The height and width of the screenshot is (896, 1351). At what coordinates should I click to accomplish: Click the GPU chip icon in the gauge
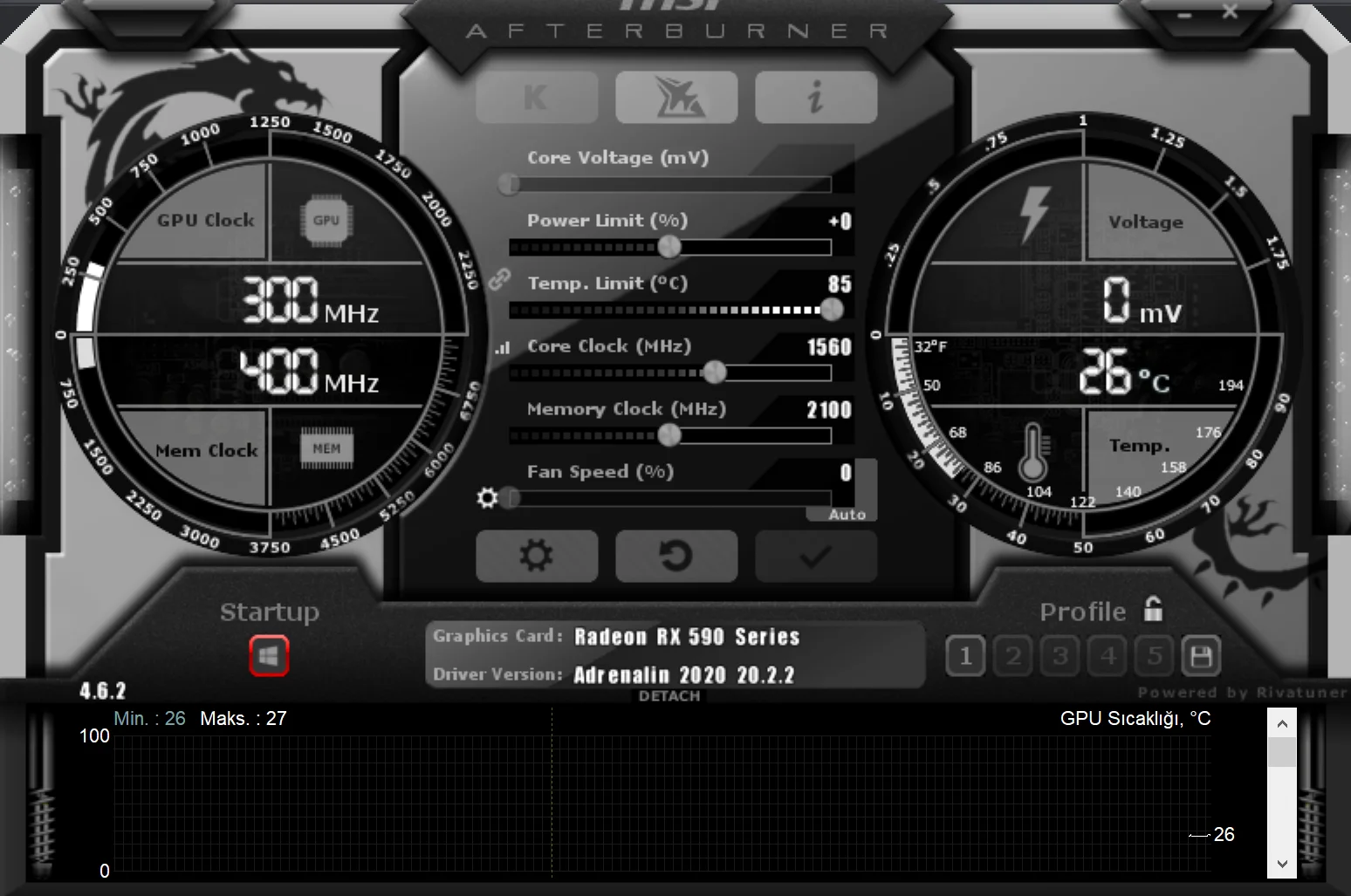point(326,221)
